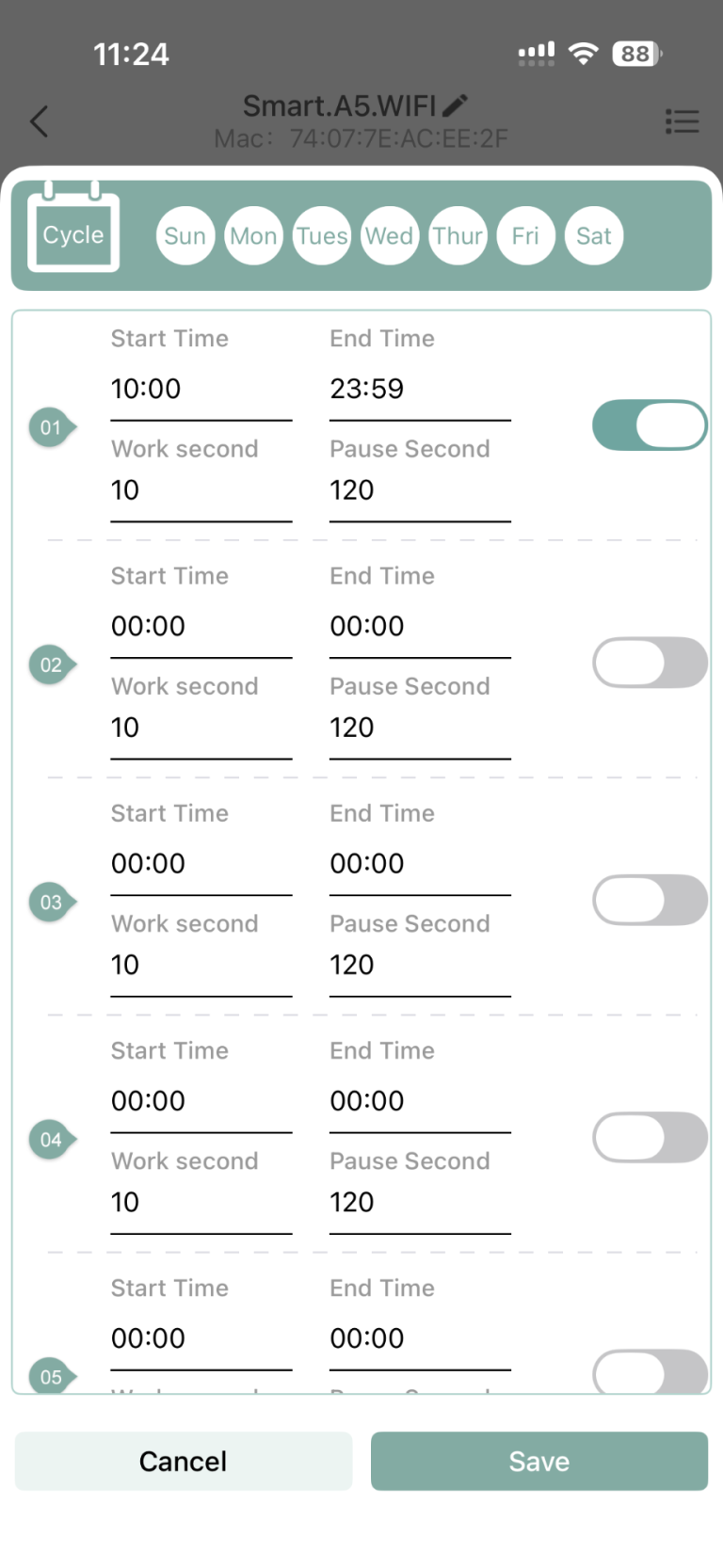Cancel the schedule changes
Viewport: 723px width, 1568px height.
point(184,1461)
